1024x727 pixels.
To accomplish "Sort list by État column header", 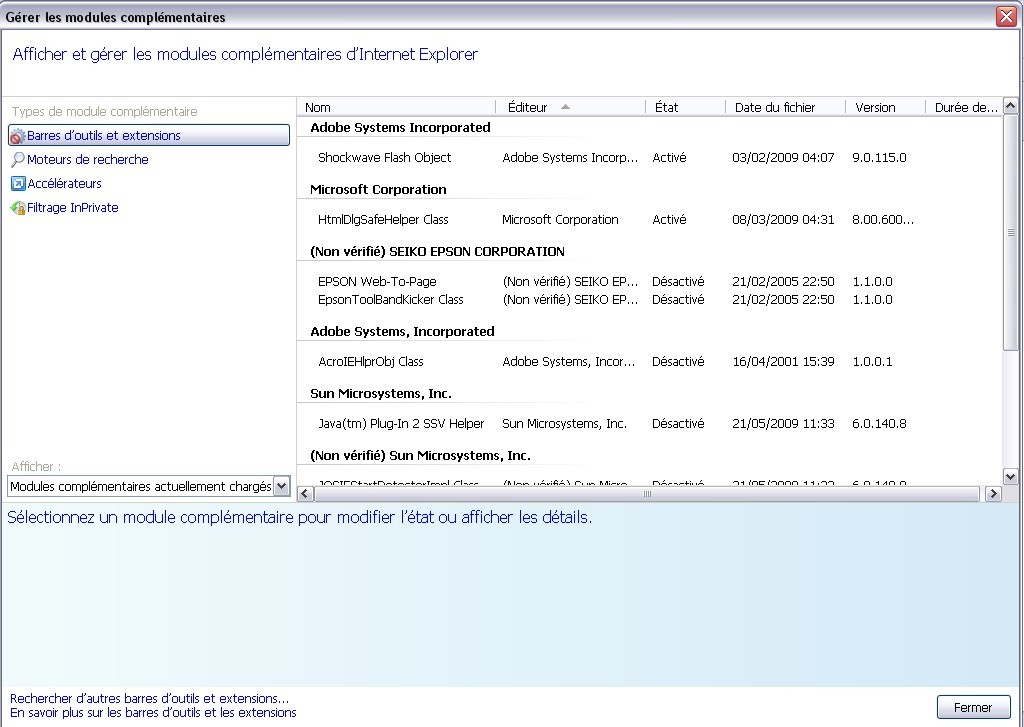I will point(686,107).
